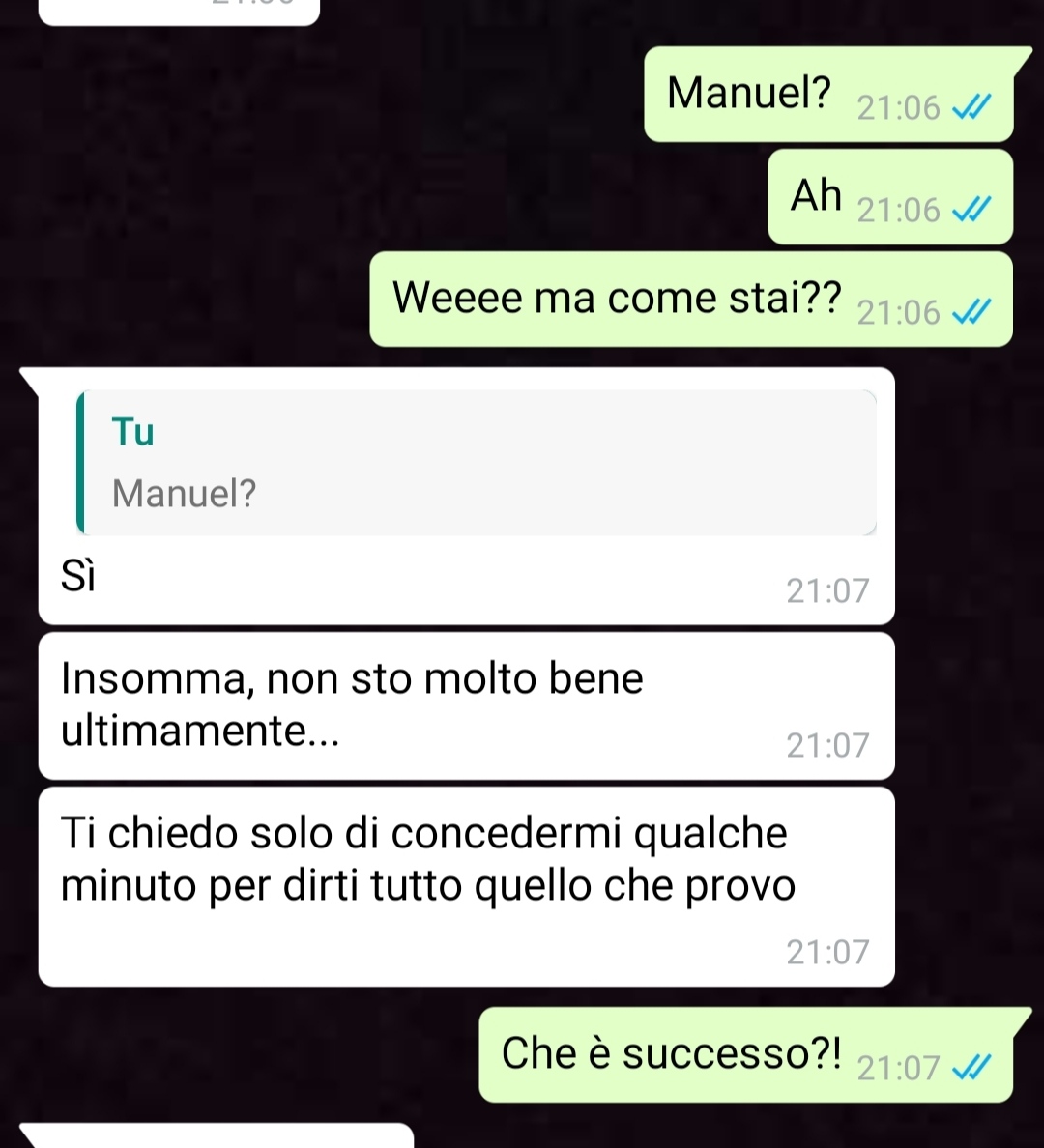Select the 'Weeee ma come stai??' message

coord(691,299)
